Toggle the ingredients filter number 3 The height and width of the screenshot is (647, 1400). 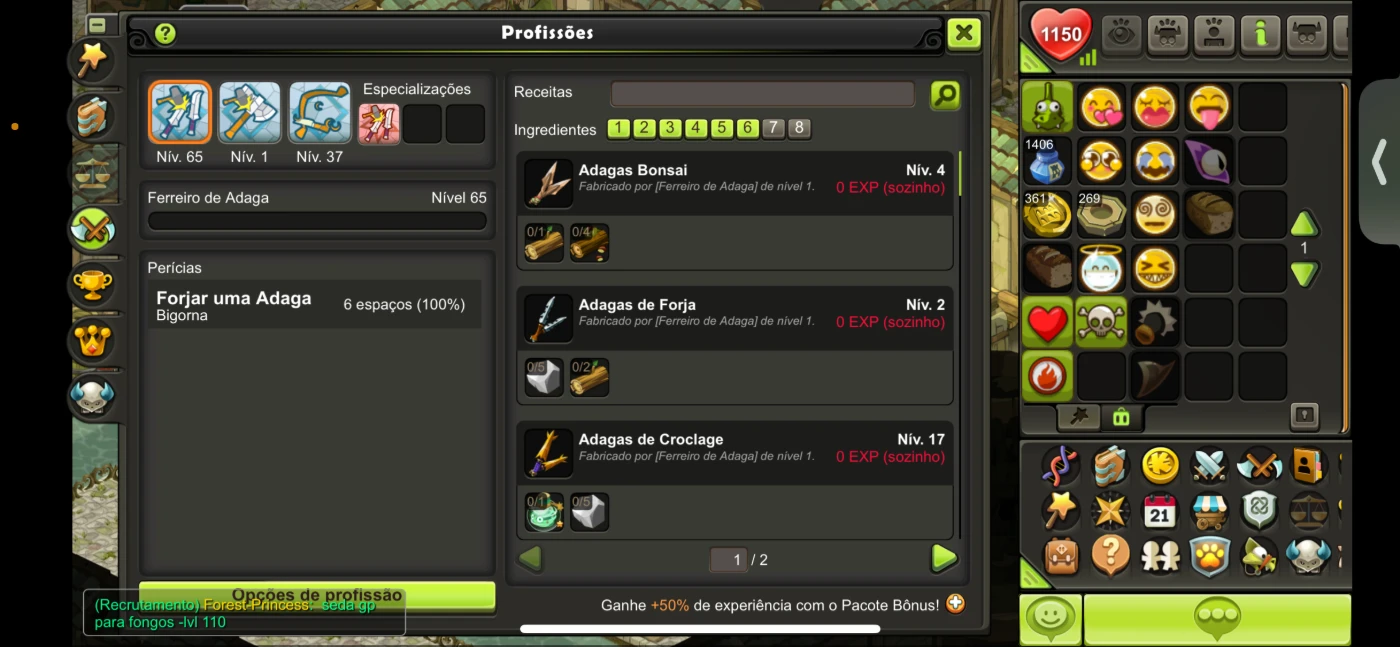click(x=670, y=128)
